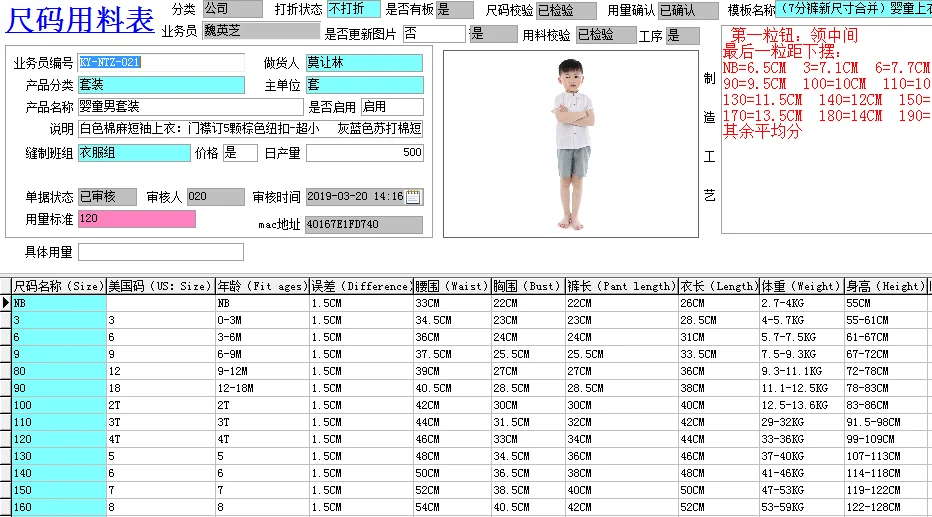
Task: Click the 美国码 (US: Size) column header
Action: click(160, 286)
